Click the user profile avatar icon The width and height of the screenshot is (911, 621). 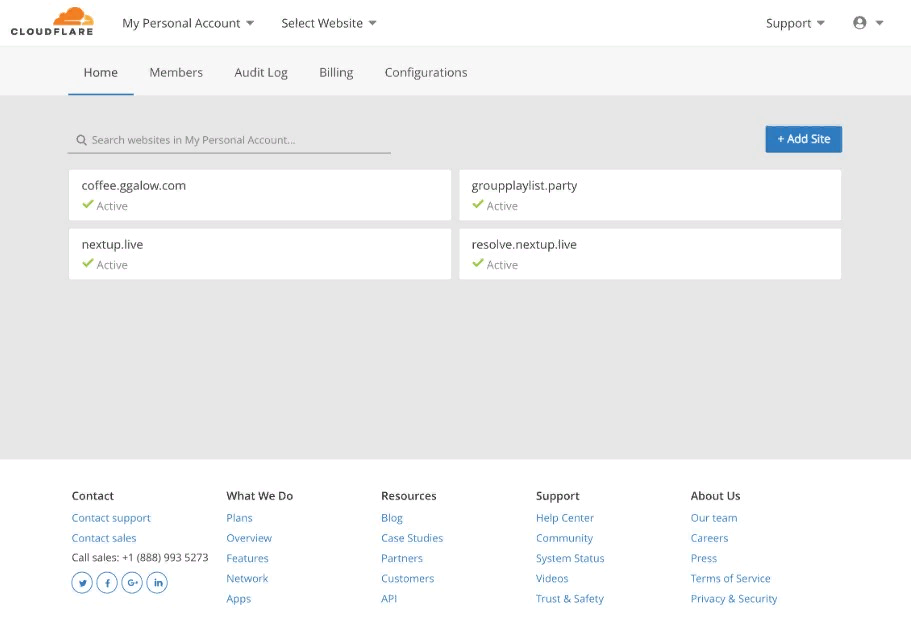point(860,23)
